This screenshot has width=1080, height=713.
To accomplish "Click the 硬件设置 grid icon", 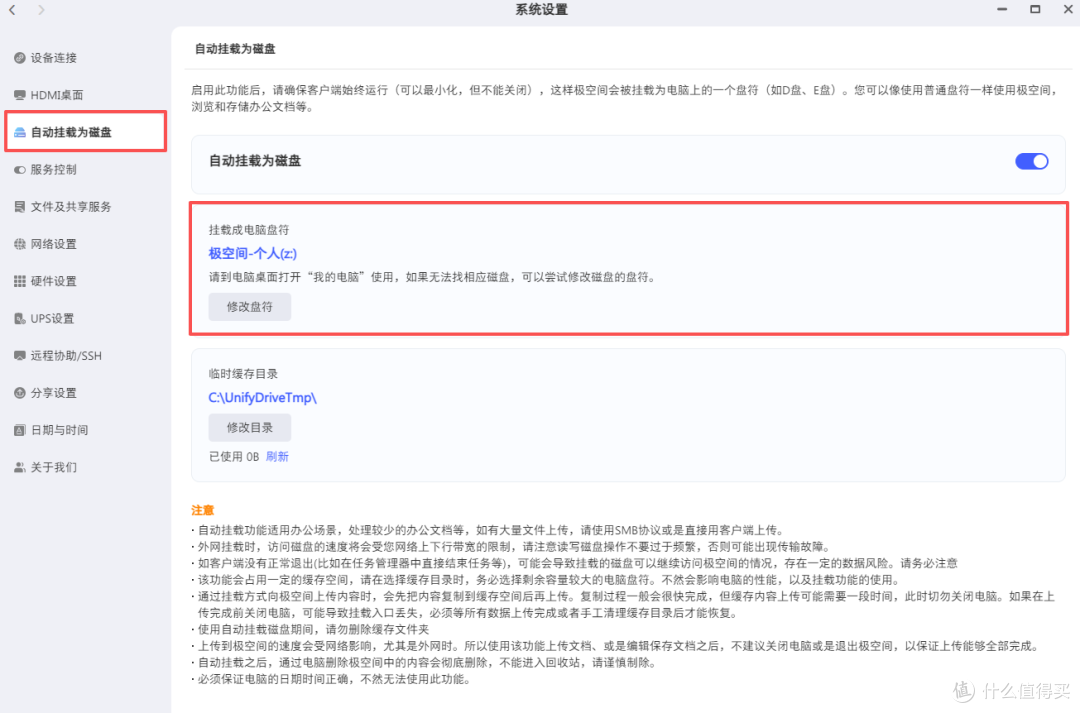I will point(18,280).
